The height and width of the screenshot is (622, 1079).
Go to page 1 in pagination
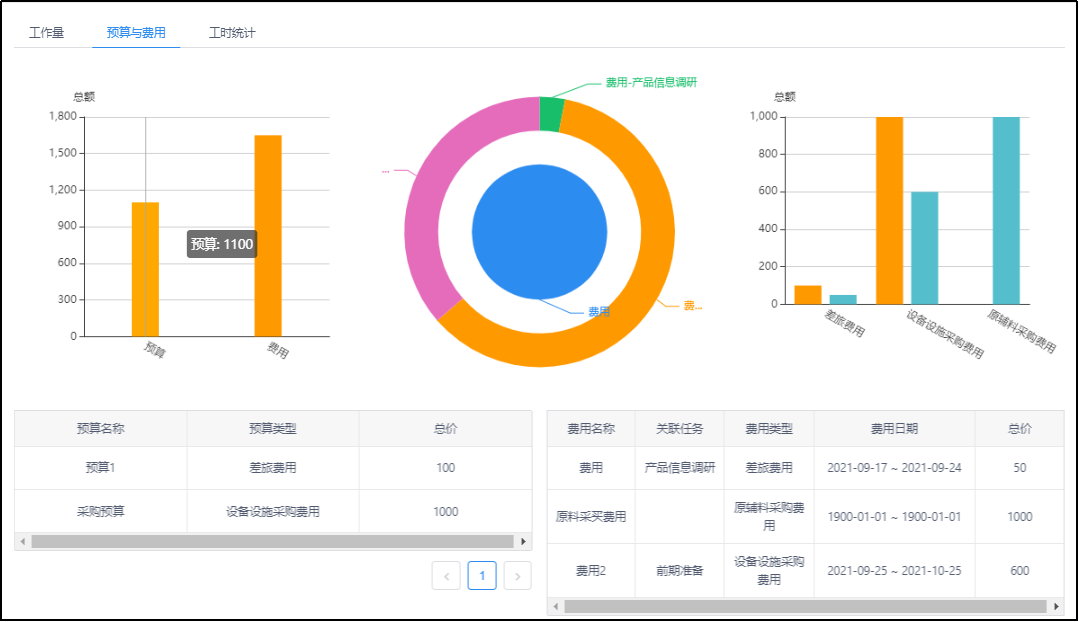click(x=482, y=575)
